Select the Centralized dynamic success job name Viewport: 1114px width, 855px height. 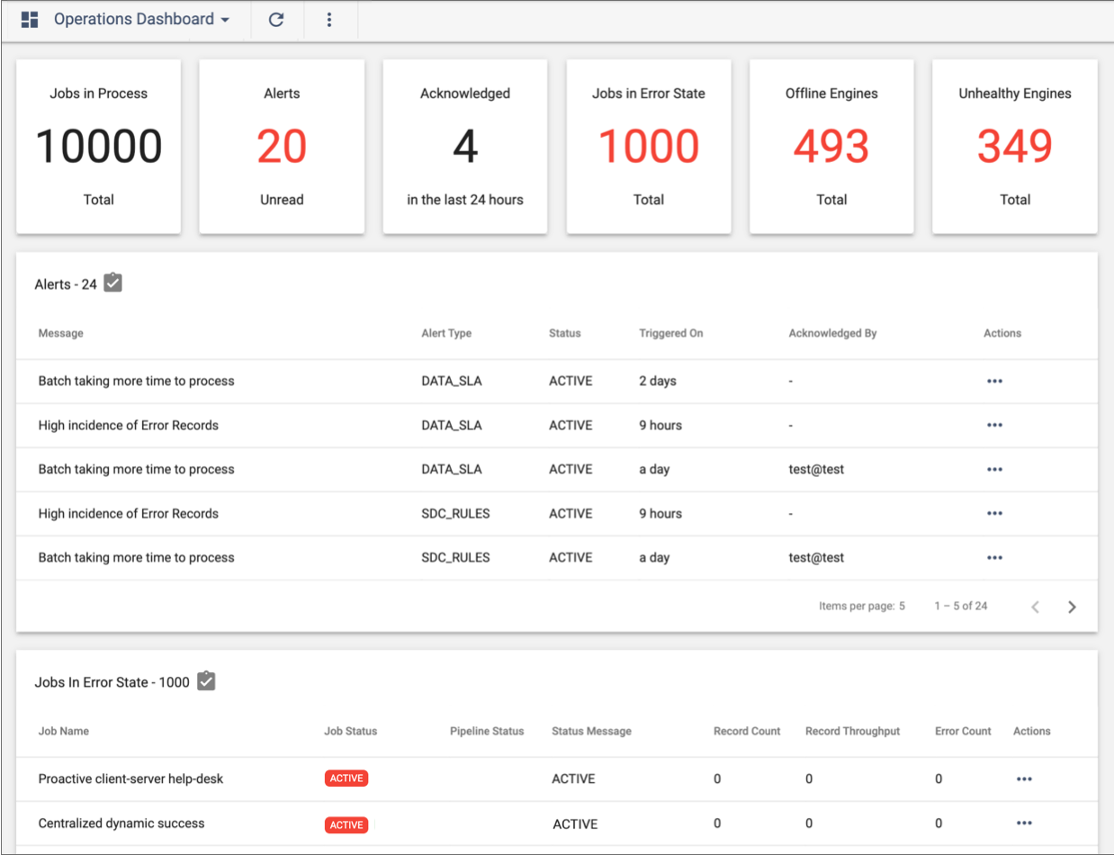click(x=121, y=823)
